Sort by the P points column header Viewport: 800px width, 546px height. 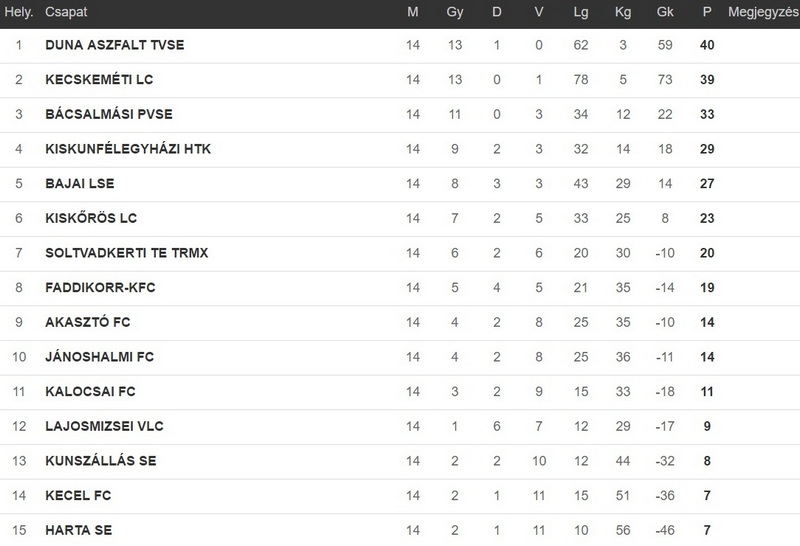pos(707,12)
